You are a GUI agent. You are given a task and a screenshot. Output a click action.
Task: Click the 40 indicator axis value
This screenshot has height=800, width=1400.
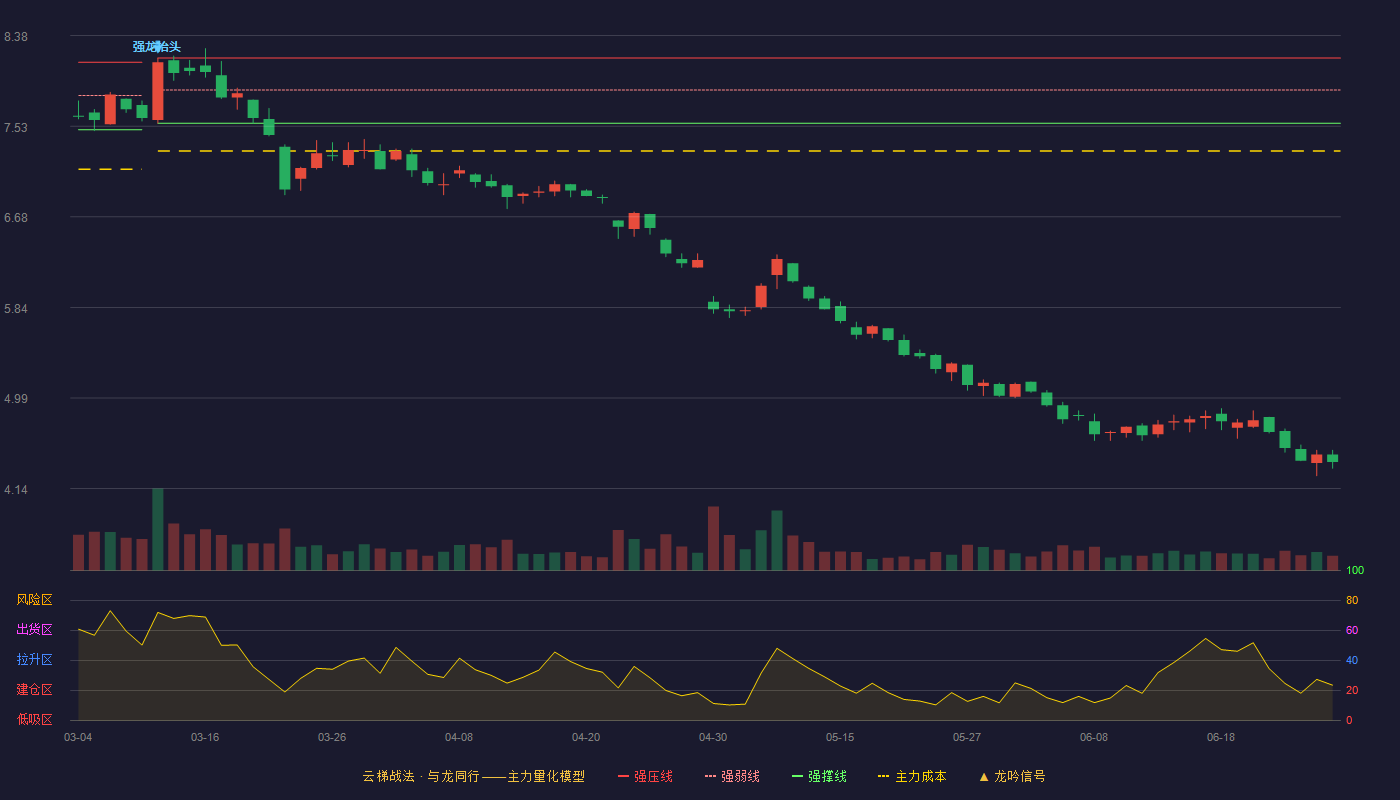(1352, 660)
